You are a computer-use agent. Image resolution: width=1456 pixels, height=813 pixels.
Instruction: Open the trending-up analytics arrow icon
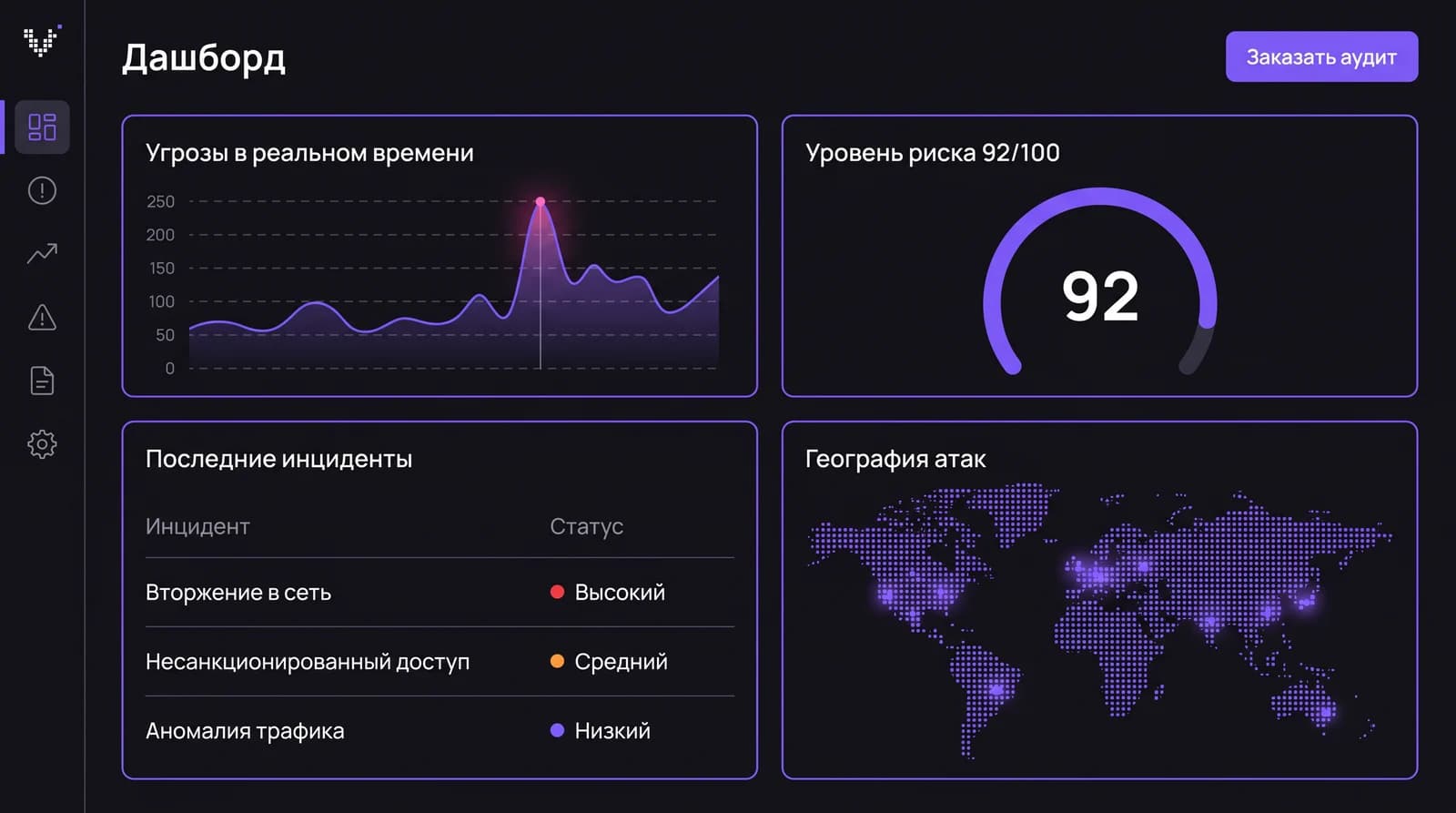(42, 254)
